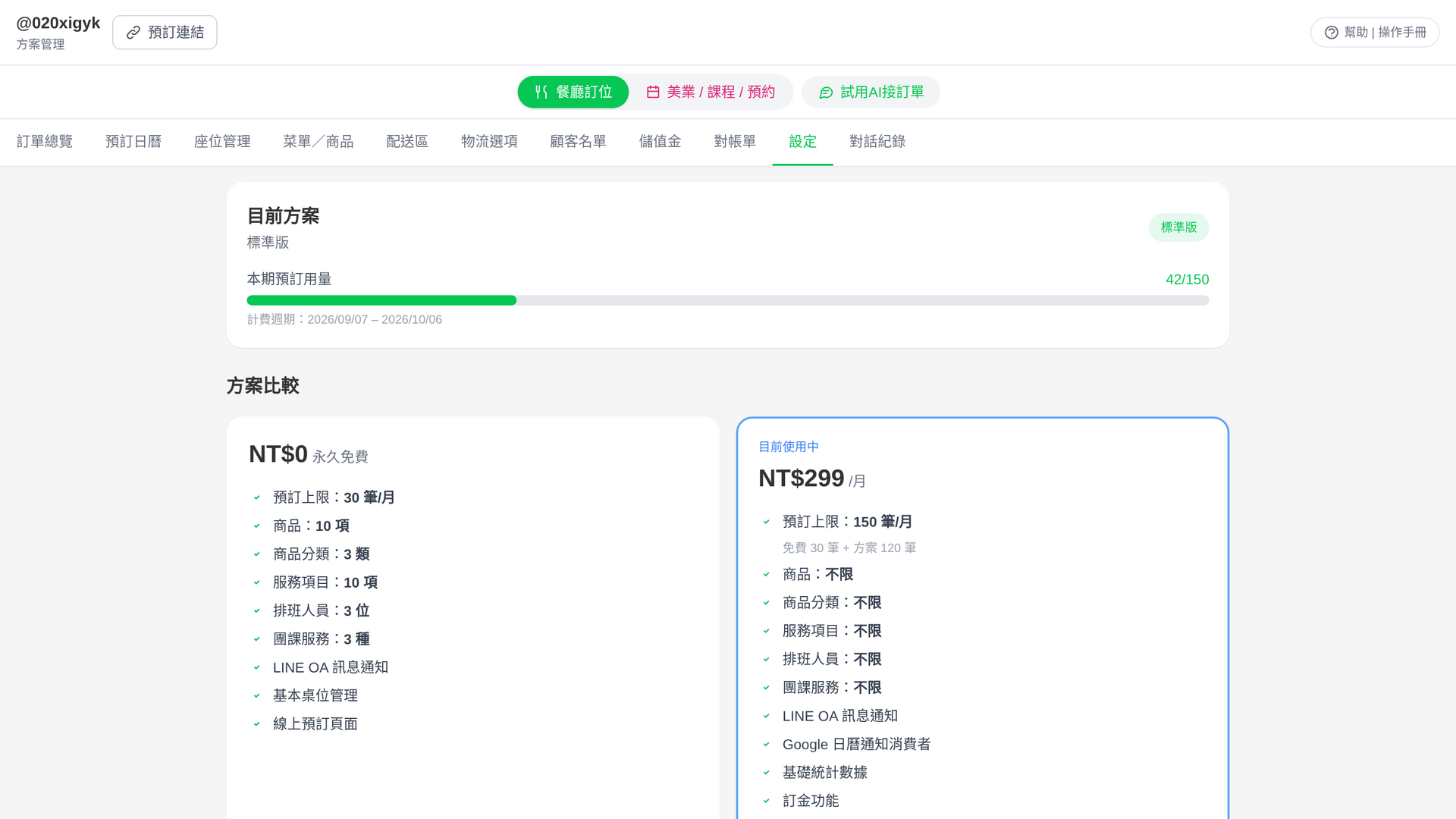
Task: Open the 對帳單 tab
Action: [x=735, y=142]
